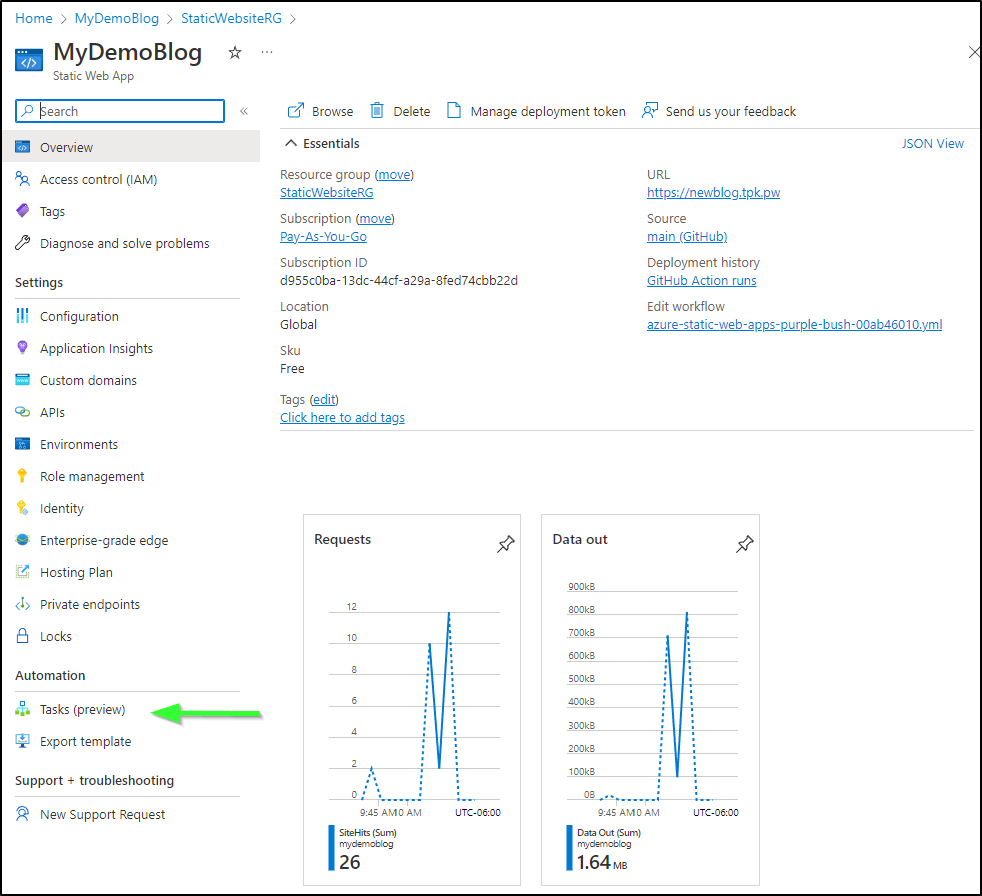982x896 pixels.
Task: Click move next to Resource group
Action: tap(394, 175)
